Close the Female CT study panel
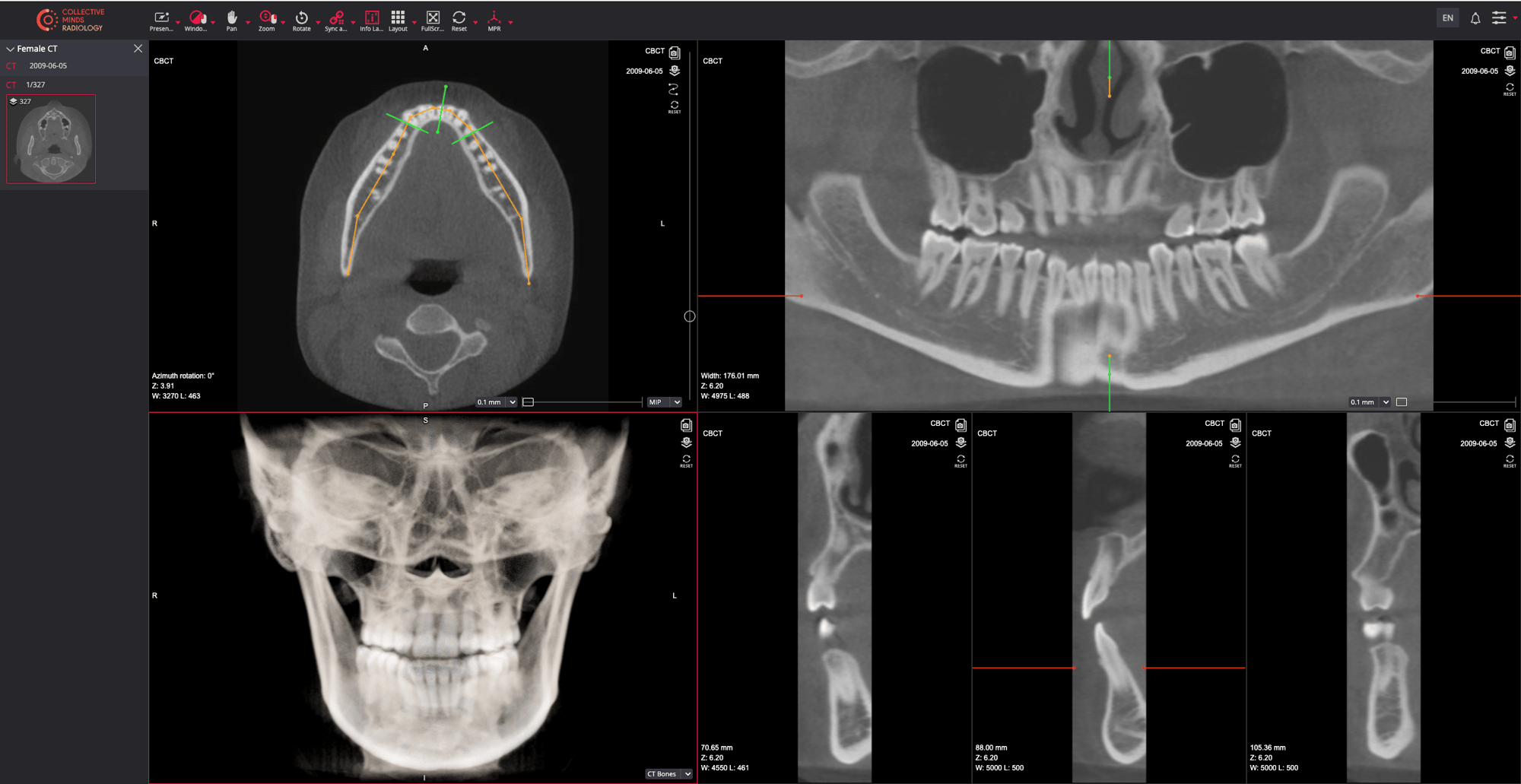This screenshot has width=1521, height=784. coord(138,49)
